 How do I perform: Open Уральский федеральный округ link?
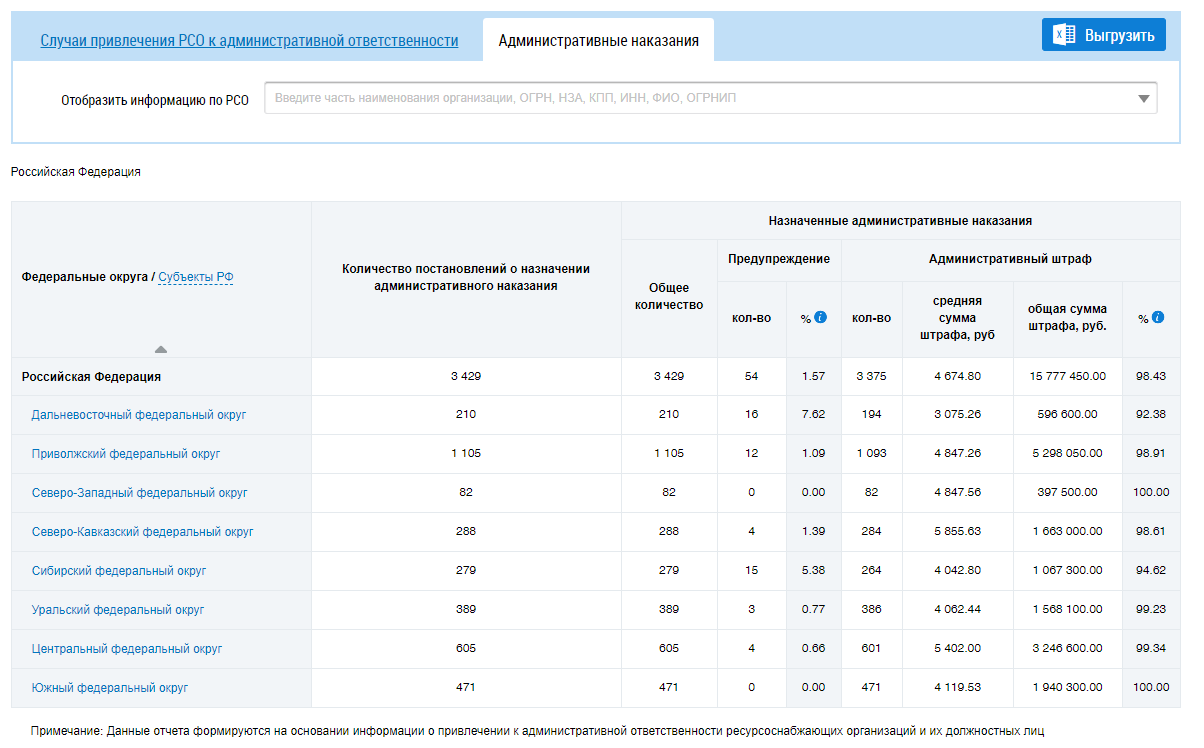pyautogui.click(x=117, y=609)
